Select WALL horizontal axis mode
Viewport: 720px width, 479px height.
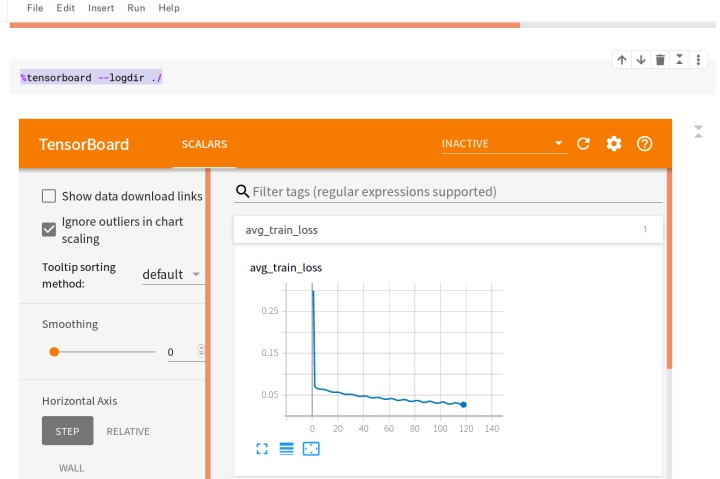coord(71,468)
